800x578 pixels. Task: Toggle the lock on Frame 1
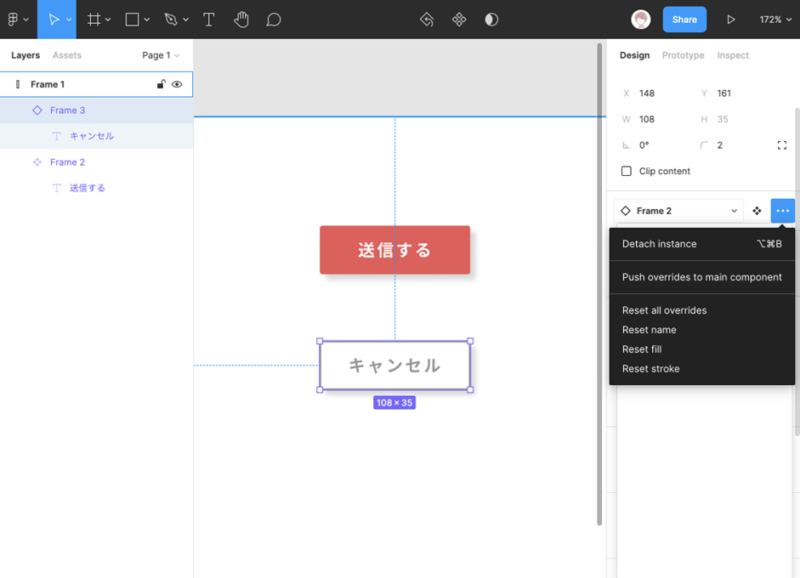coord(161,85)
